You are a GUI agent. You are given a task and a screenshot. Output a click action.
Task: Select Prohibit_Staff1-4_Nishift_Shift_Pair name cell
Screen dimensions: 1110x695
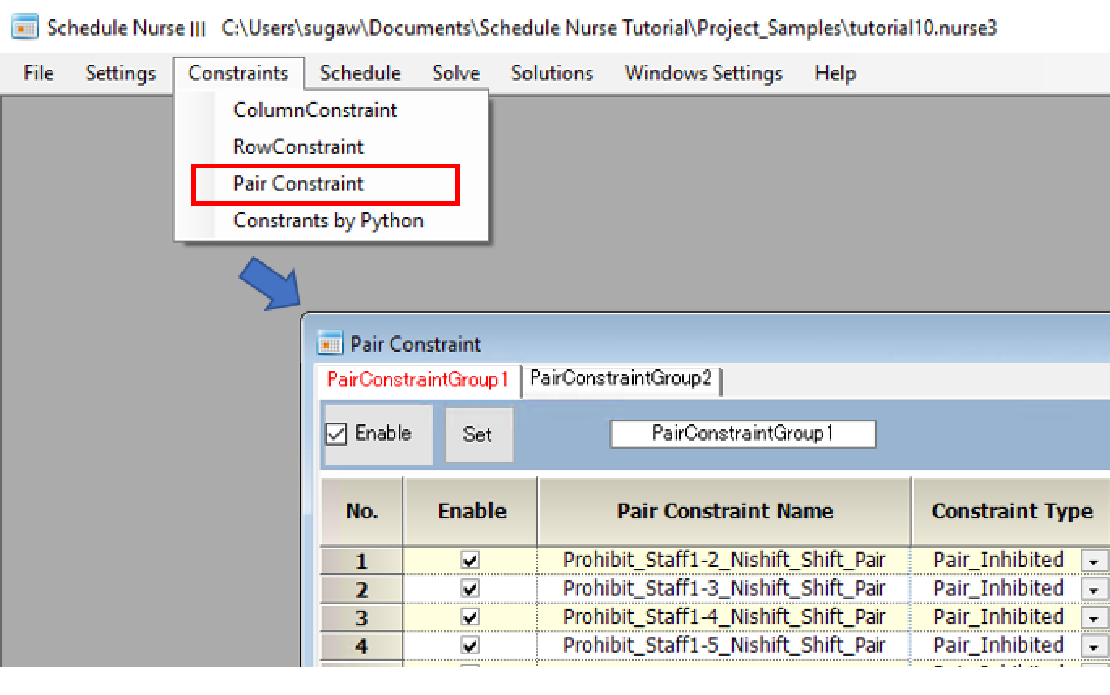pos(723,617)
